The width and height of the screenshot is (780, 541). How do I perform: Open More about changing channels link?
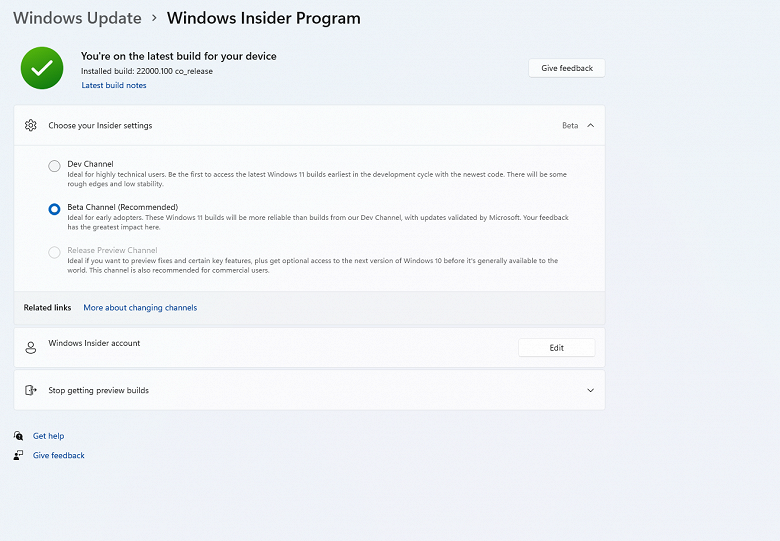click(x=140, y=308)
